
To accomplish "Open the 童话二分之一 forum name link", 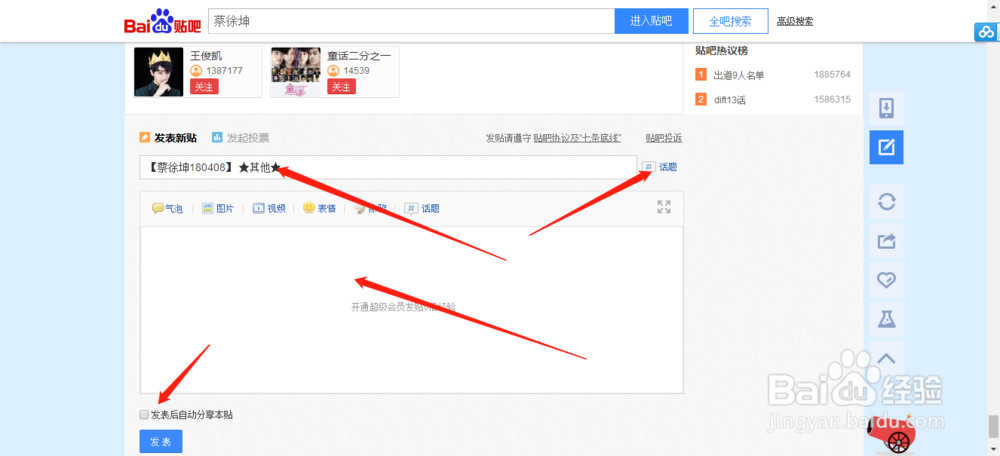I will (x=359, y=56).
